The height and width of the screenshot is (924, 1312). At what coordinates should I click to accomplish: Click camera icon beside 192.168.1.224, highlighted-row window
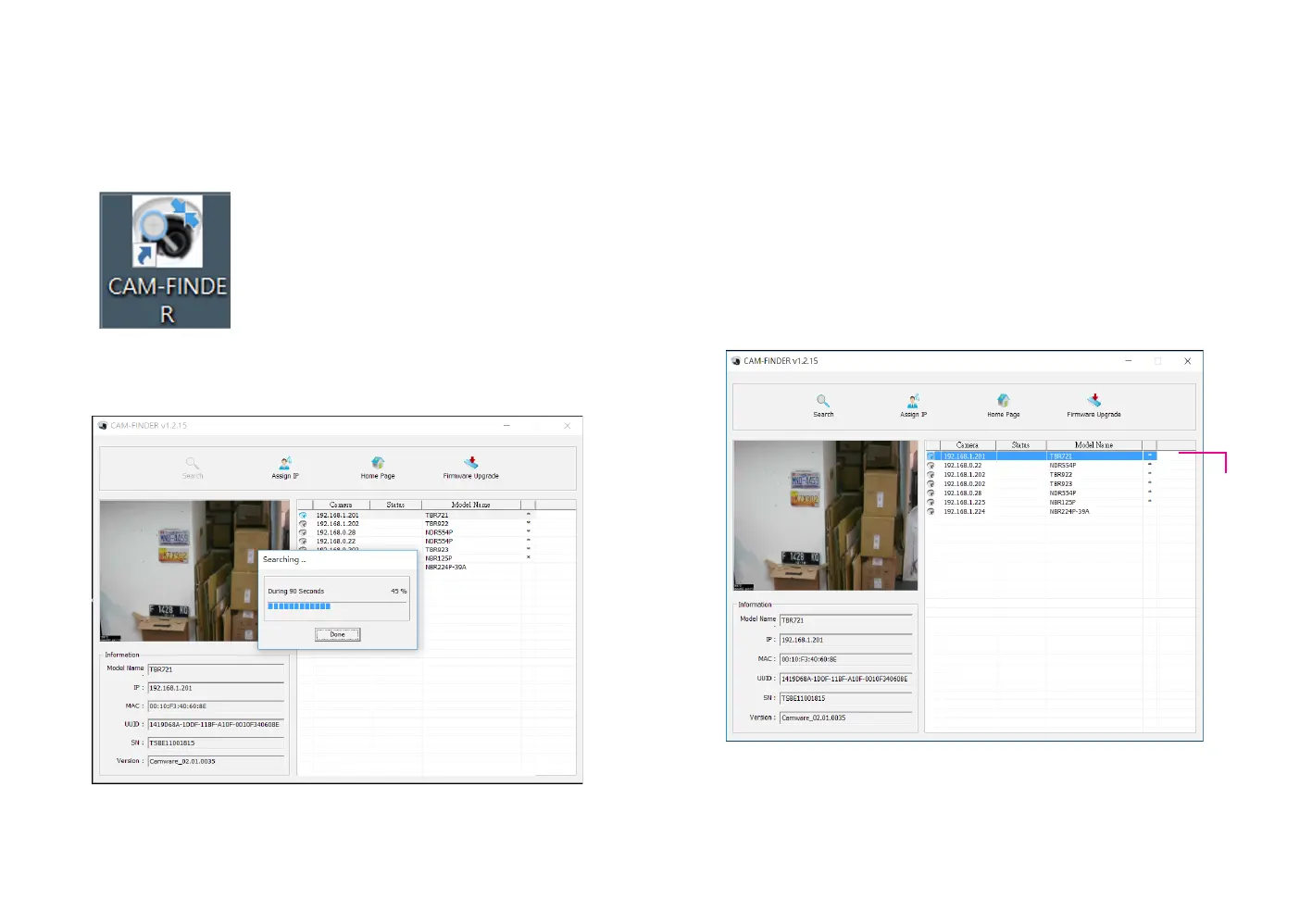(931, 512)
